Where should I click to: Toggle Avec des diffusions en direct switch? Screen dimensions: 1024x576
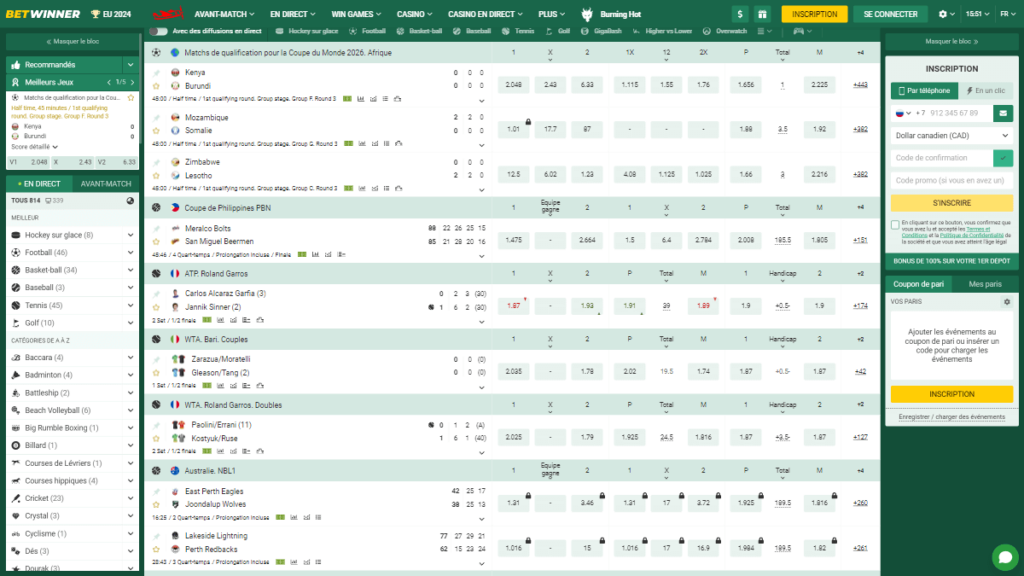tap(158, 31)
